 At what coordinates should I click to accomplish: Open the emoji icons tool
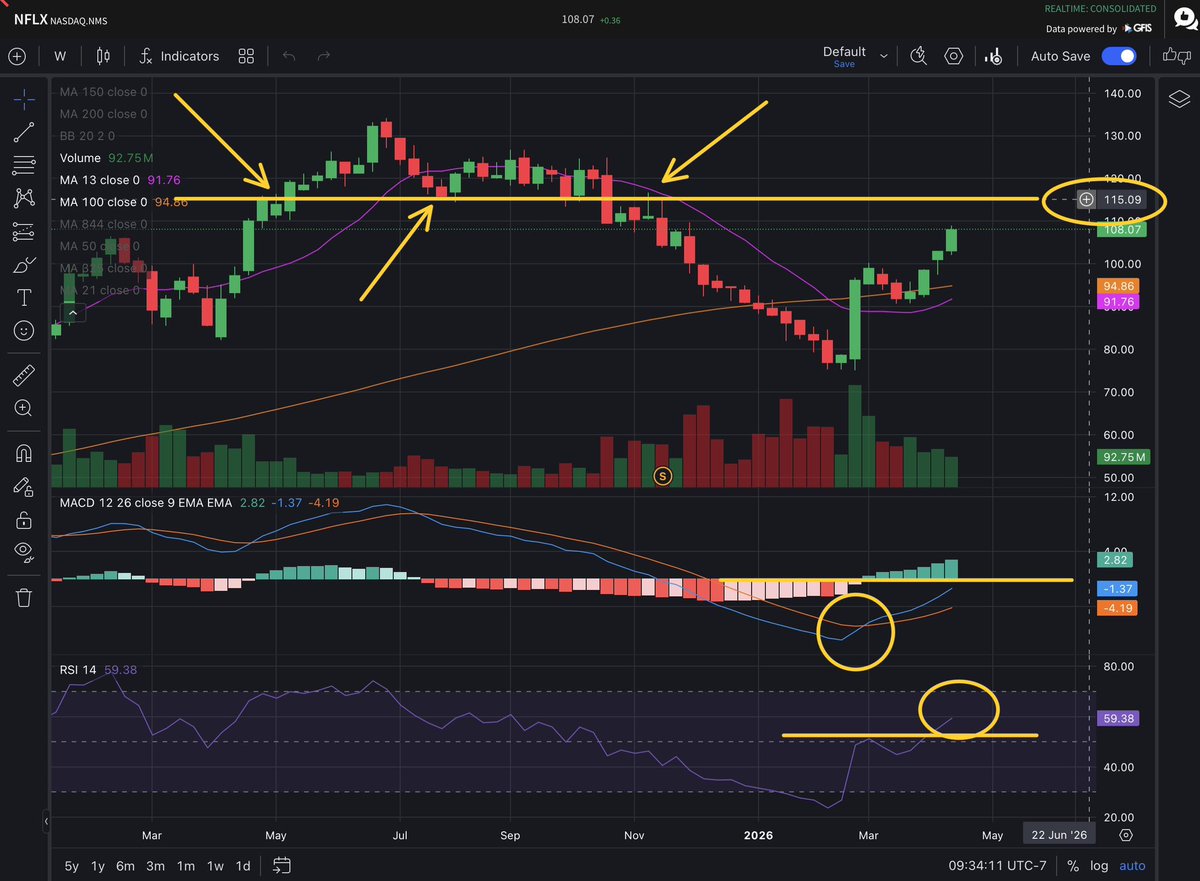[x=25, y=330]
